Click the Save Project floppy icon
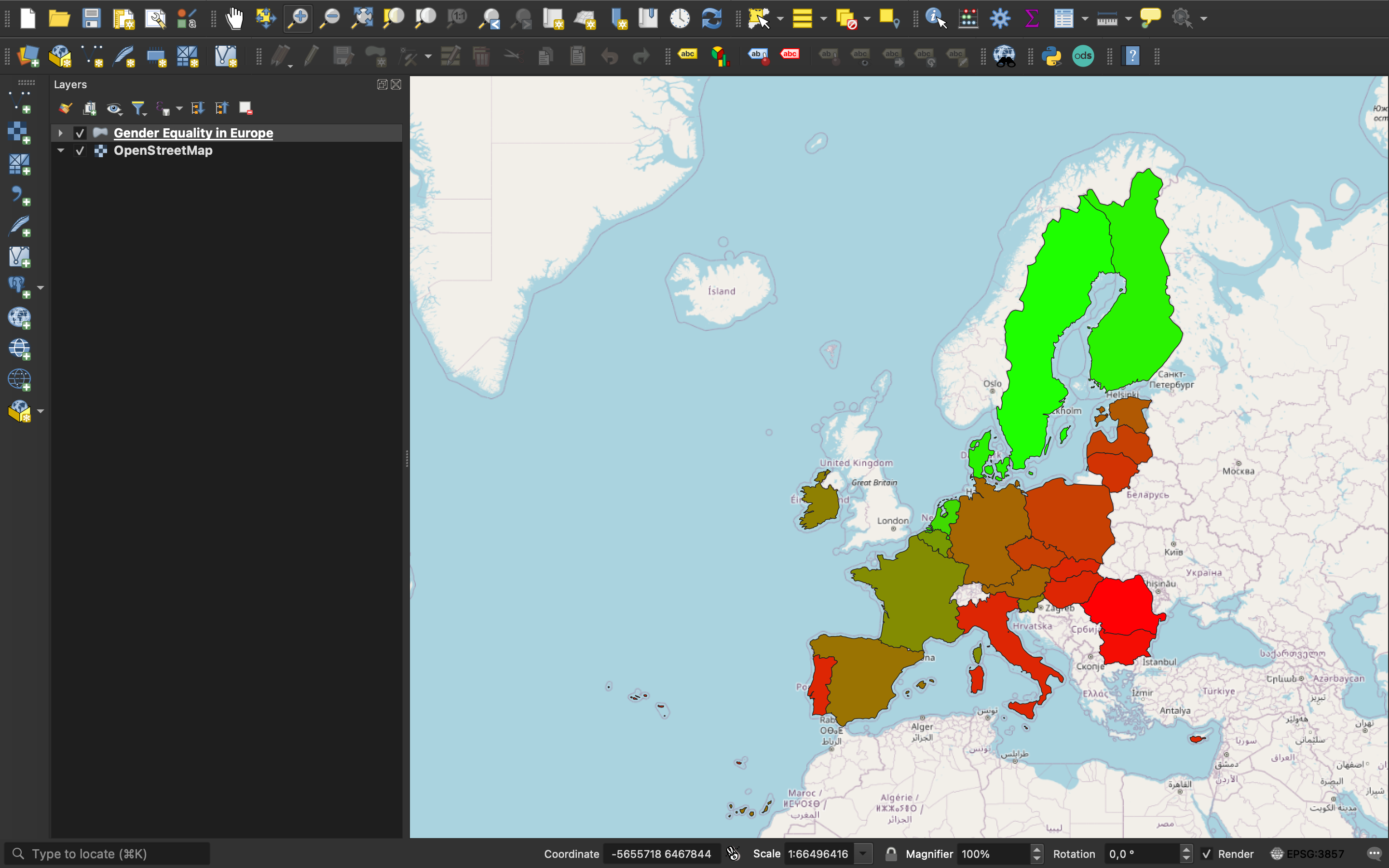Screen dimensions: 1389x868 pyautogui.click(x=91, y=18)
